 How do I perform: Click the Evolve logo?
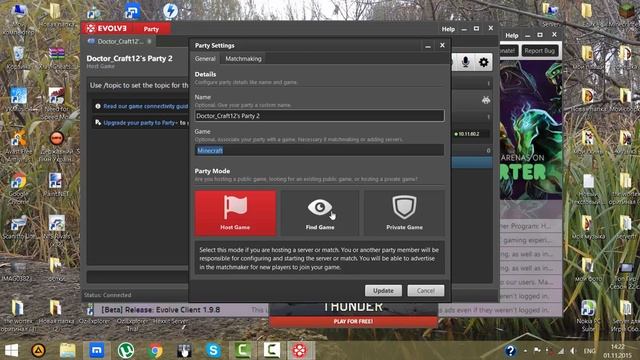107,29
